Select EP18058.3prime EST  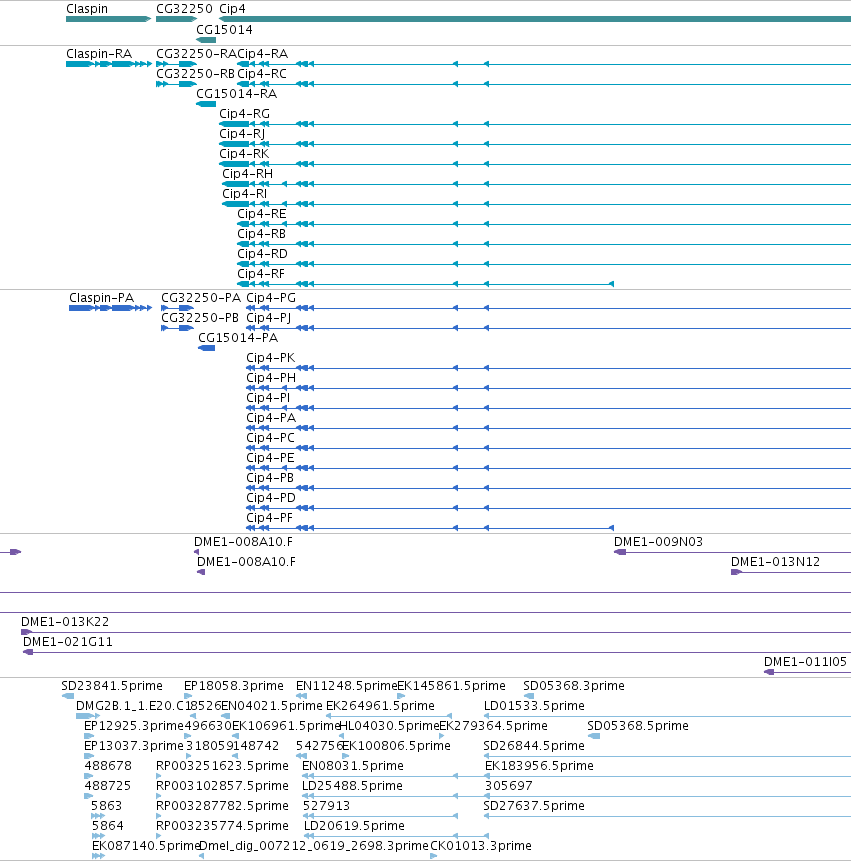tap(188, 696)
